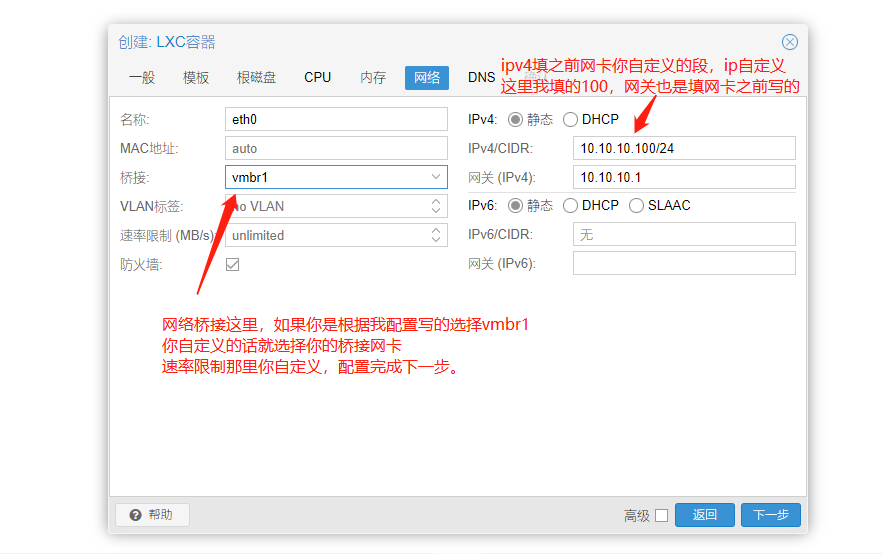
Task: Enable the 高级 advanced checkbox
Action: (661, 516)
